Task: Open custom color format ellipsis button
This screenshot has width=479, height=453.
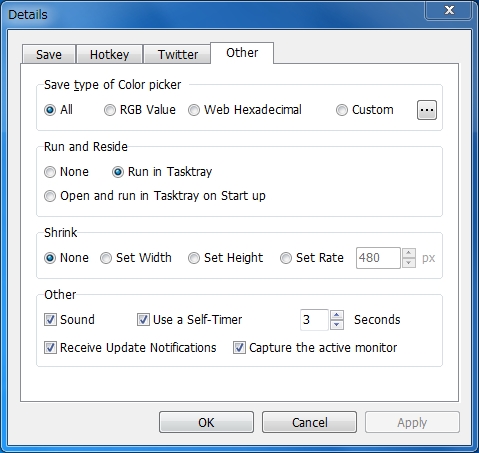Action: (427, 110)
